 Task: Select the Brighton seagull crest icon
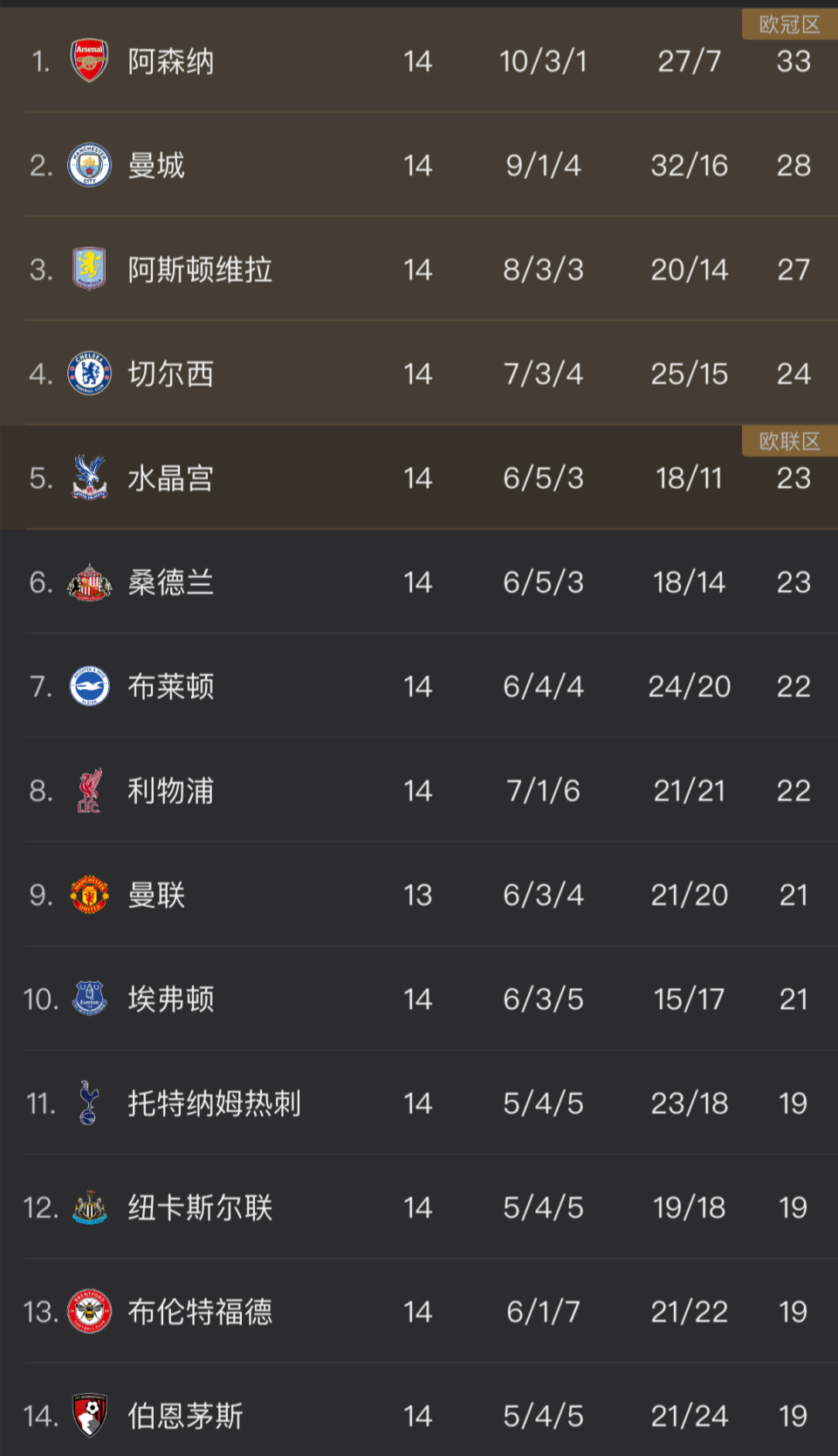click(89, 686)
